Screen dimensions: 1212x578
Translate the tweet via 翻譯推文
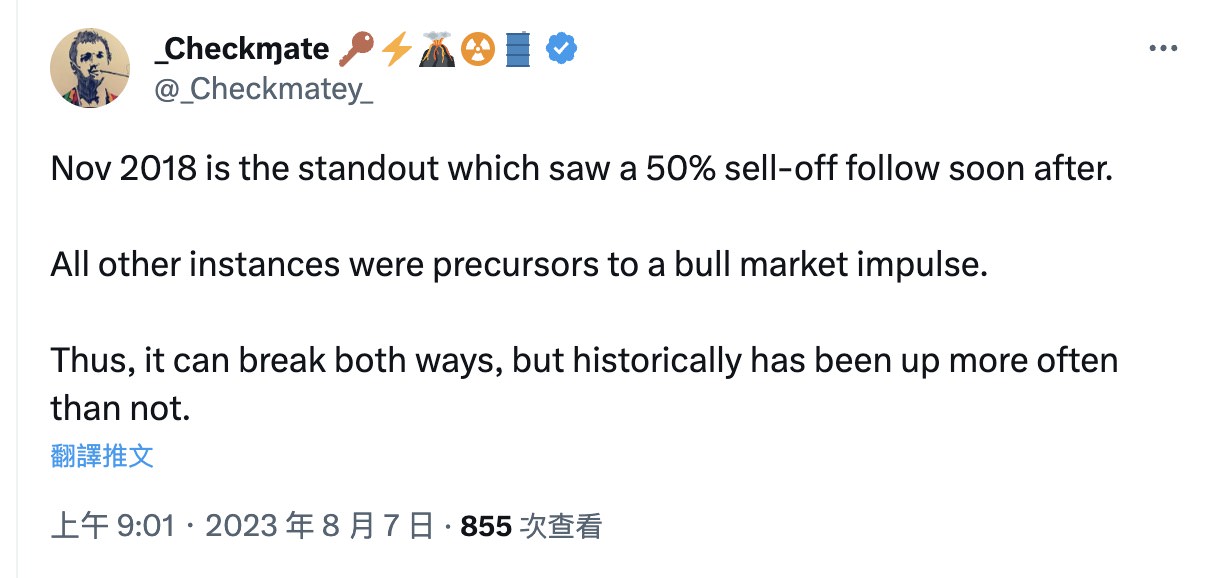coord(102,457)
